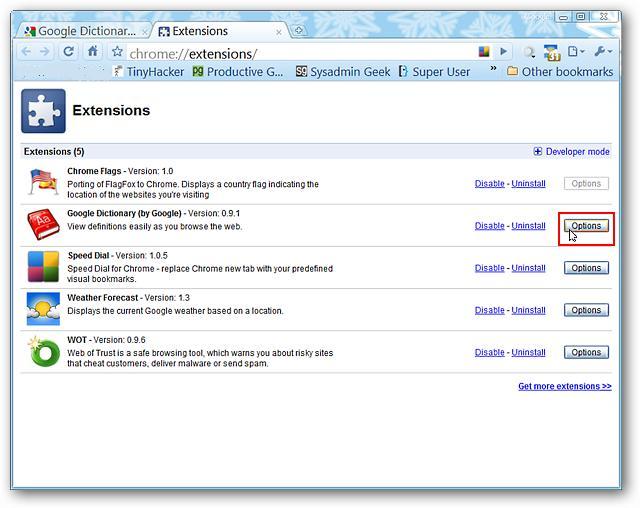Uninstall the Speed Dial extension

tap(528, 268)
